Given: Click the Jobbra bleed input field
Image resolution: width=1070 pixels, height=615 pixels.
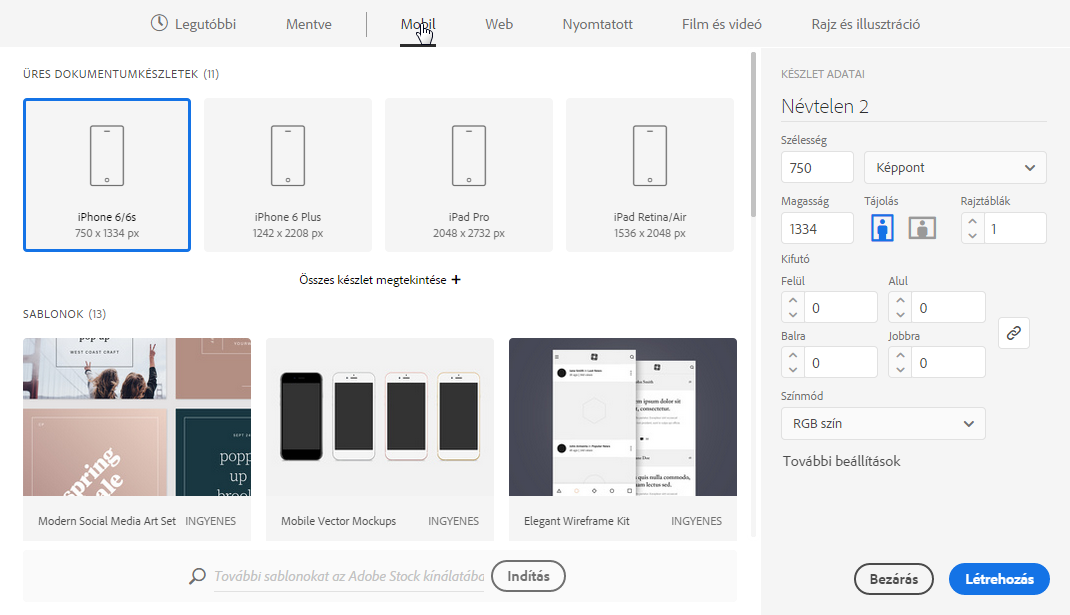Looking at the screenshot, I should pos(948,362).
